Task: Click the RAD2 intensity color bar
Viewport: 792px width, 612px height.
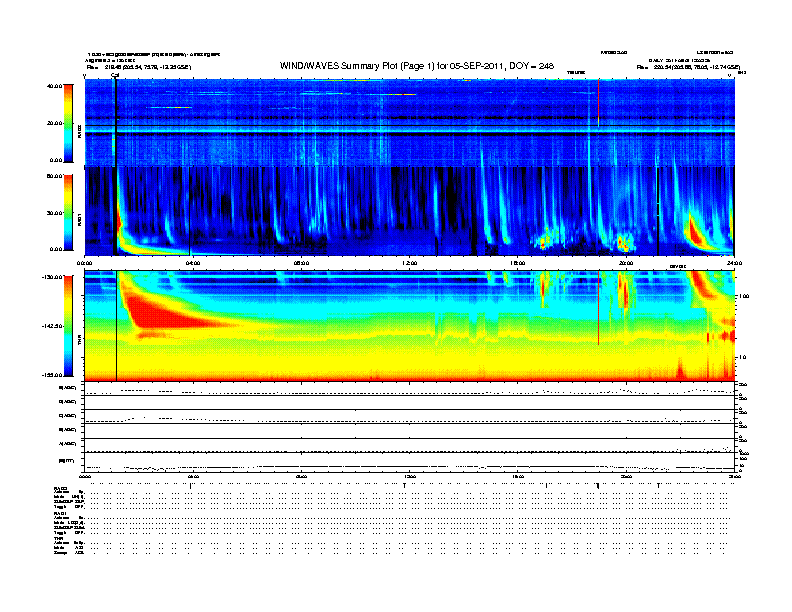Action: coord(68,123)
